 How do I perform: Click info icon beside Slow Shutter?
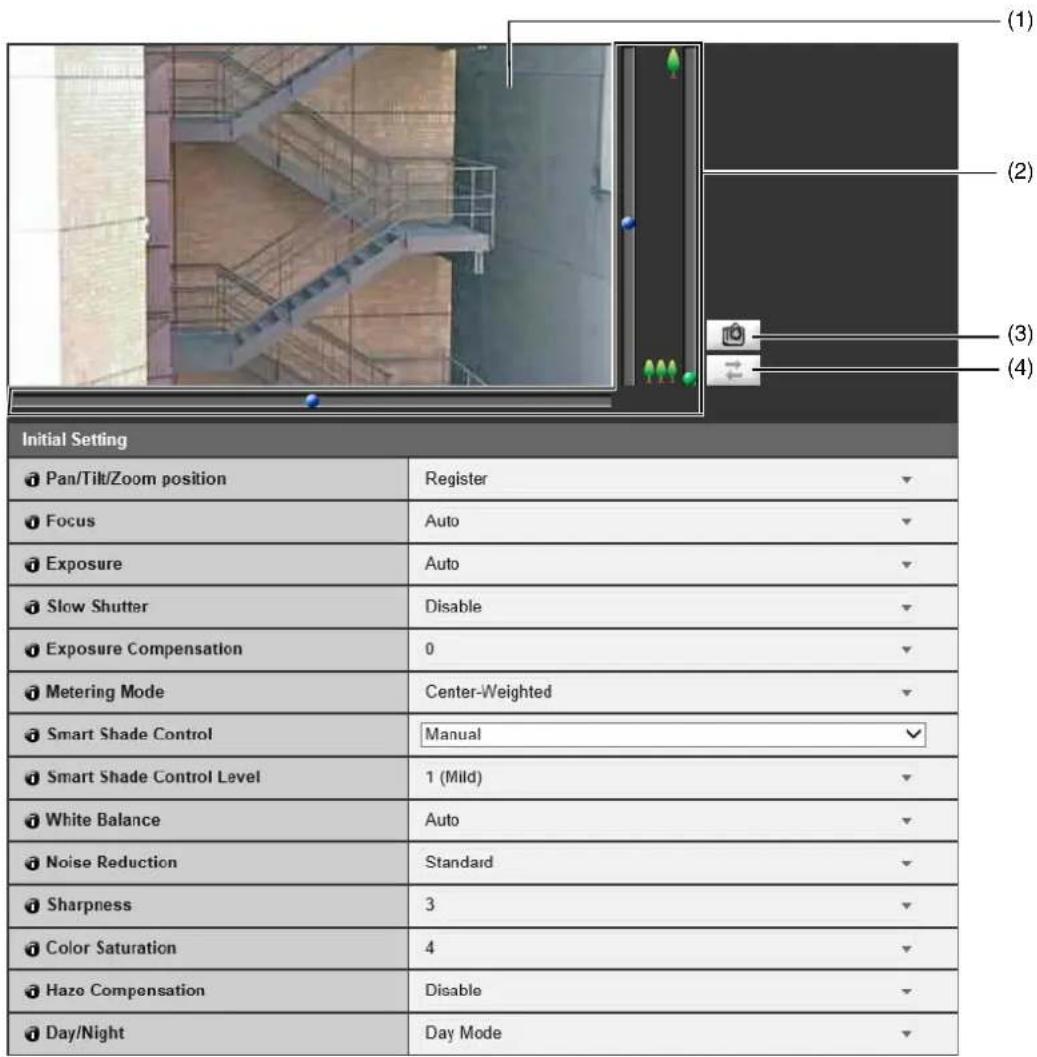click(x=32, y=607)
